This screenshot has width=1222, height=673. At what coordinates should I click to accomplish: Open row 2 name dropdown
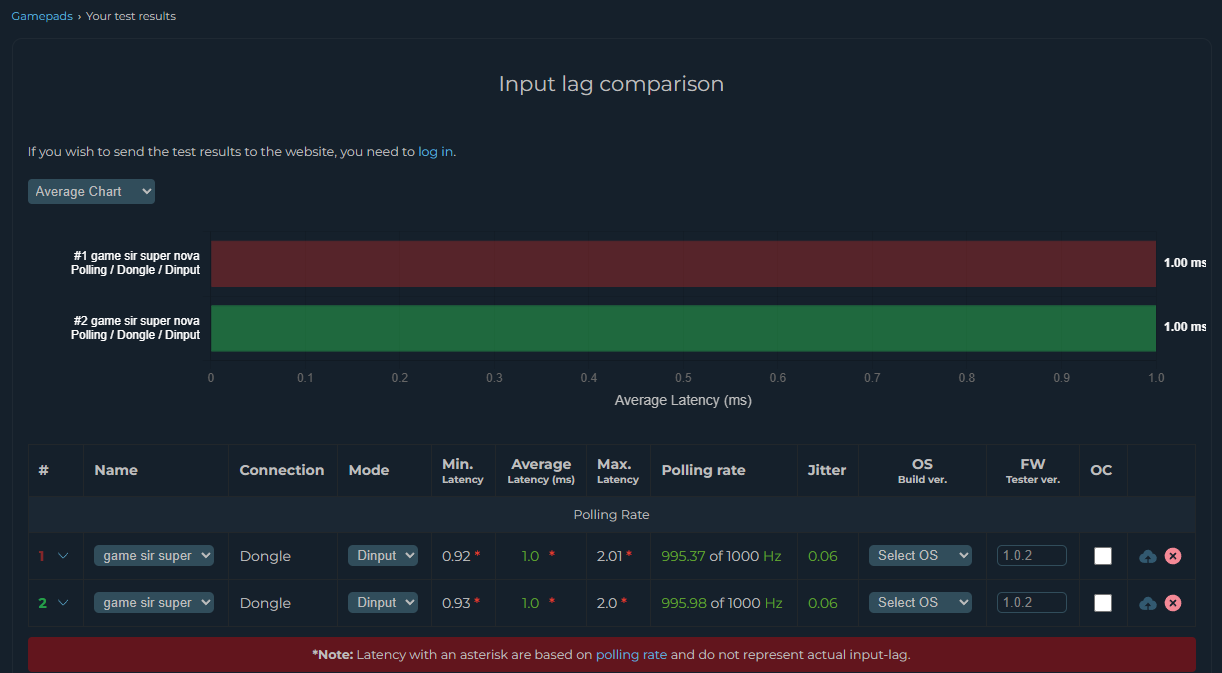(x=154, y=603)
